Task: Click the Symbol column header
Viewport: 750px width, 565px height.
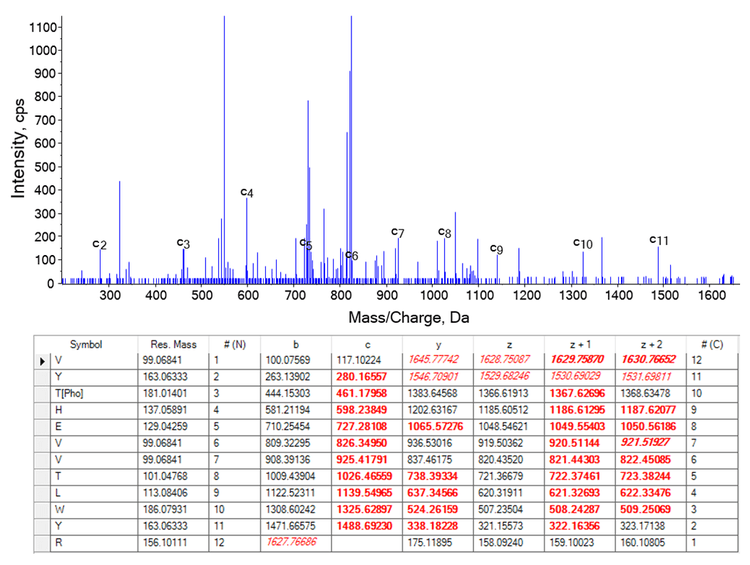Action: point(84,342)
